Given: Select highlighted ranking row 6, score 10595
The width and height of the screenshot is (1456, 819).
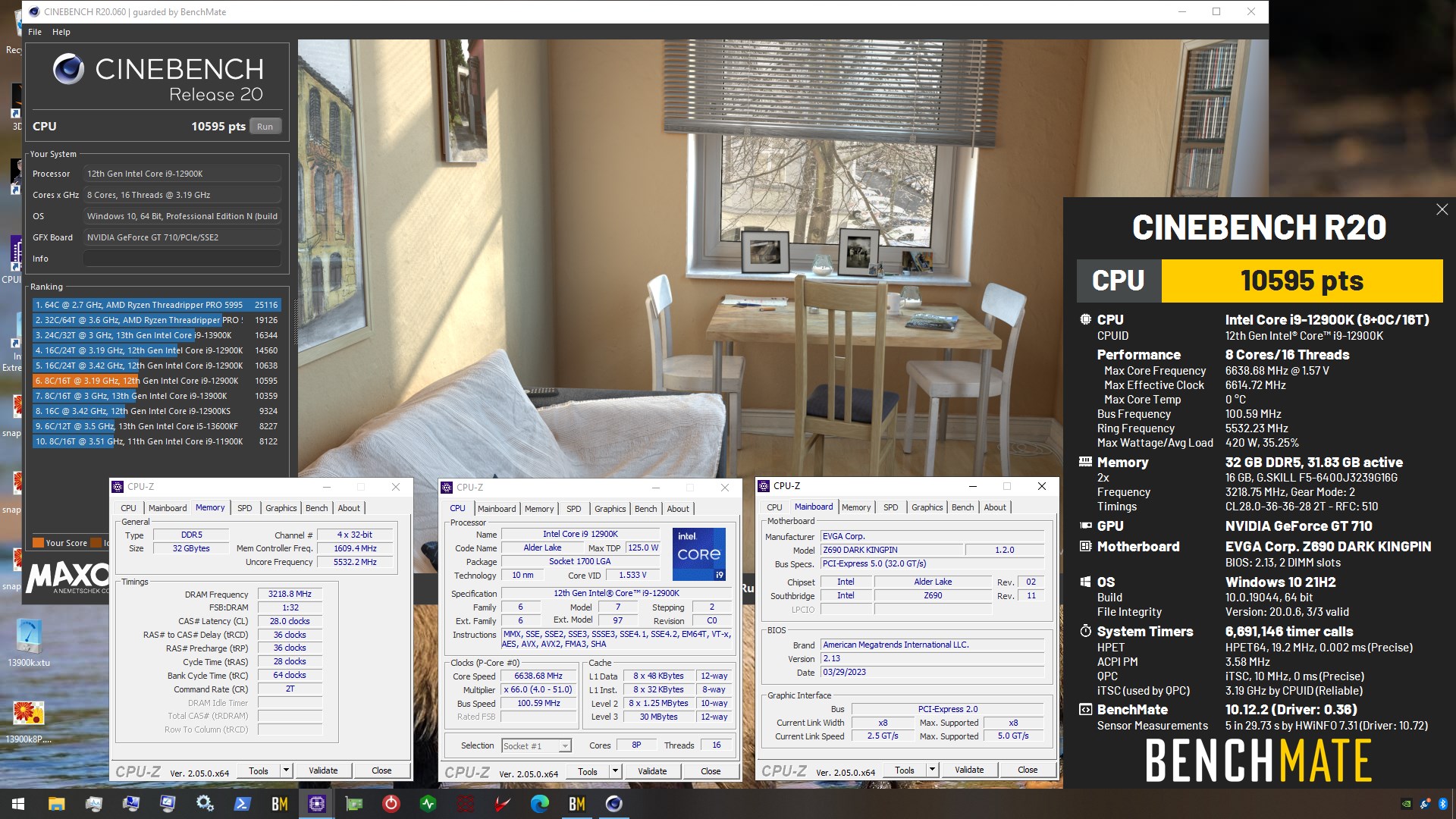Looking at the screenshot, I should (156, 381).
